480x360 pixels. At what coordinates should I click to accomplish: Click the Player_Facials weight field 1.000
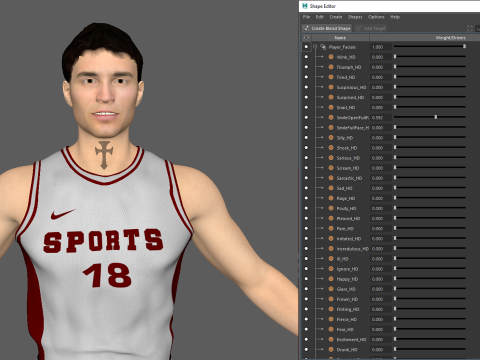tap(381, 47)
